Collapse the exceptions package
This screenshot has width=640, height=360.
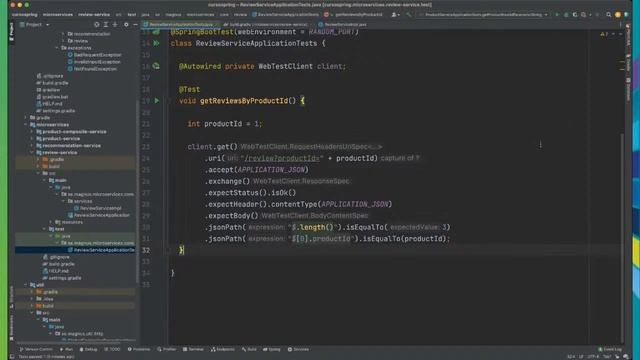click(57, 48)
